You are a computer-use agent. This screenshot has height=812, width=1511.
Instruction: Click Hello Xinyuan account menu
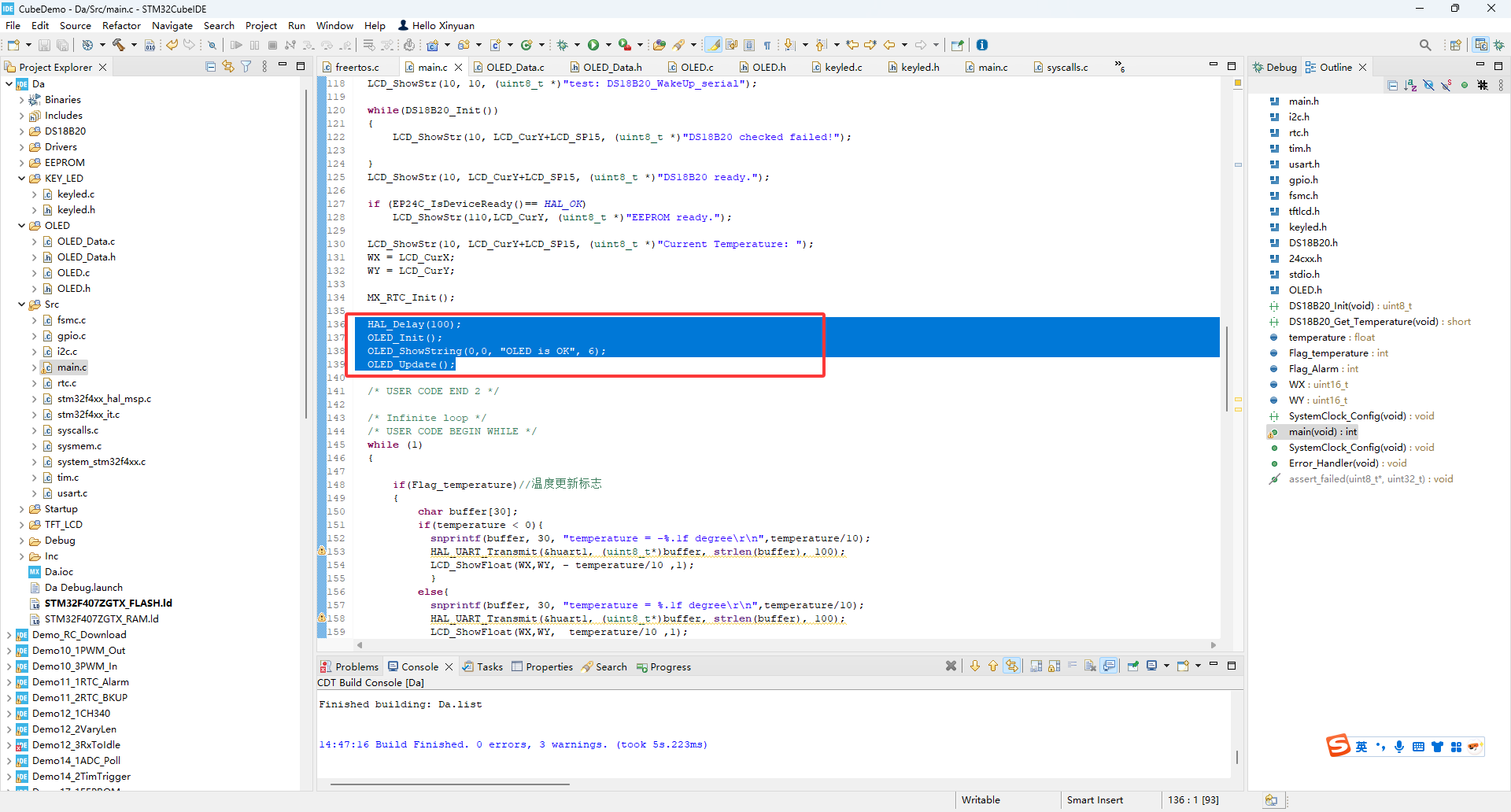437,25
